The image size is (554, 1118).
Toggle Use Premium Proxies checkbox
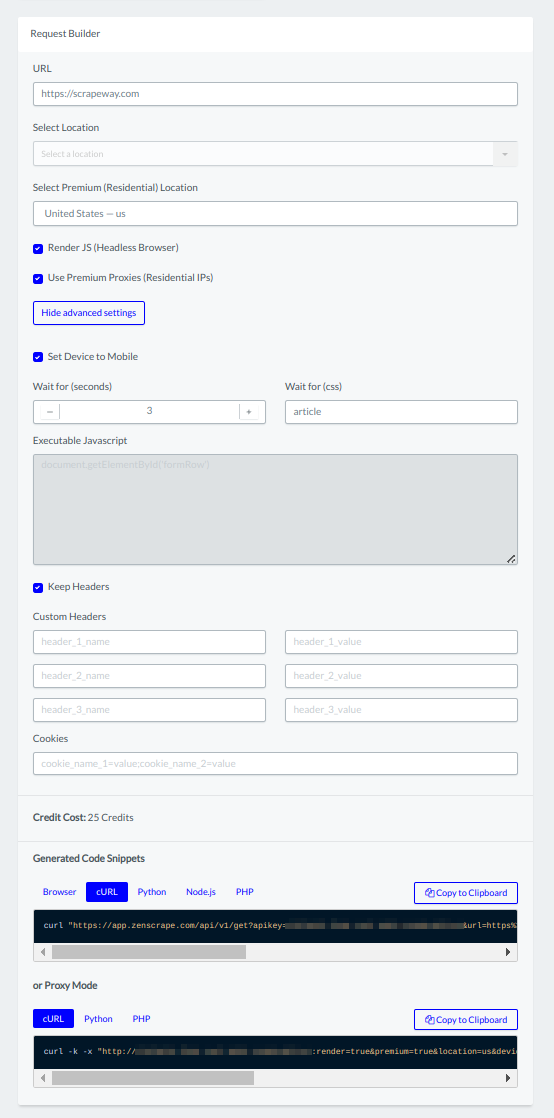39,279
